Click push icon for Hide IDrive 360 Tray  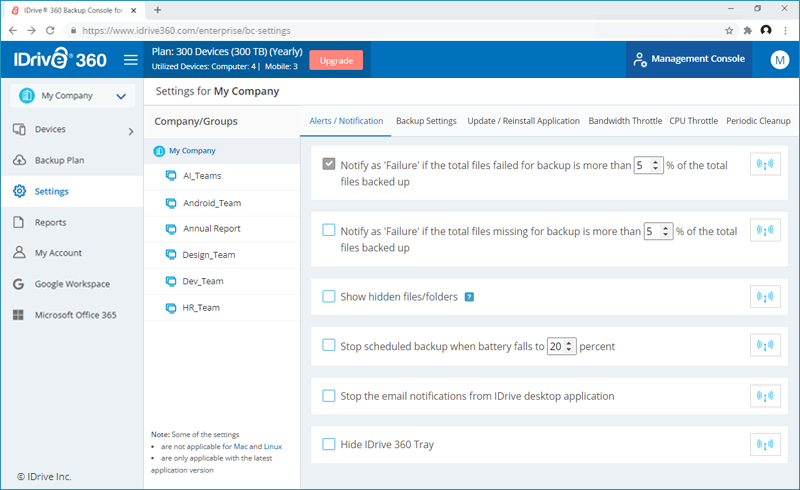765,444
